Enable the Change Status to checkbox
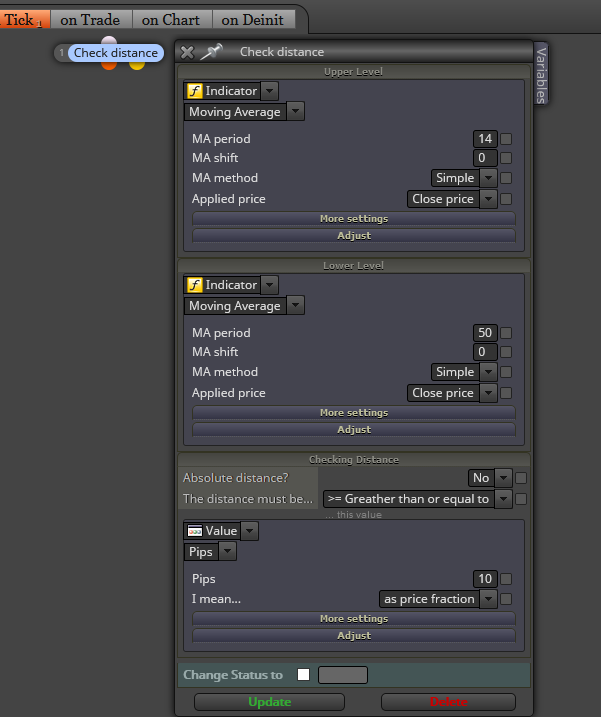 tap(303, 674)
